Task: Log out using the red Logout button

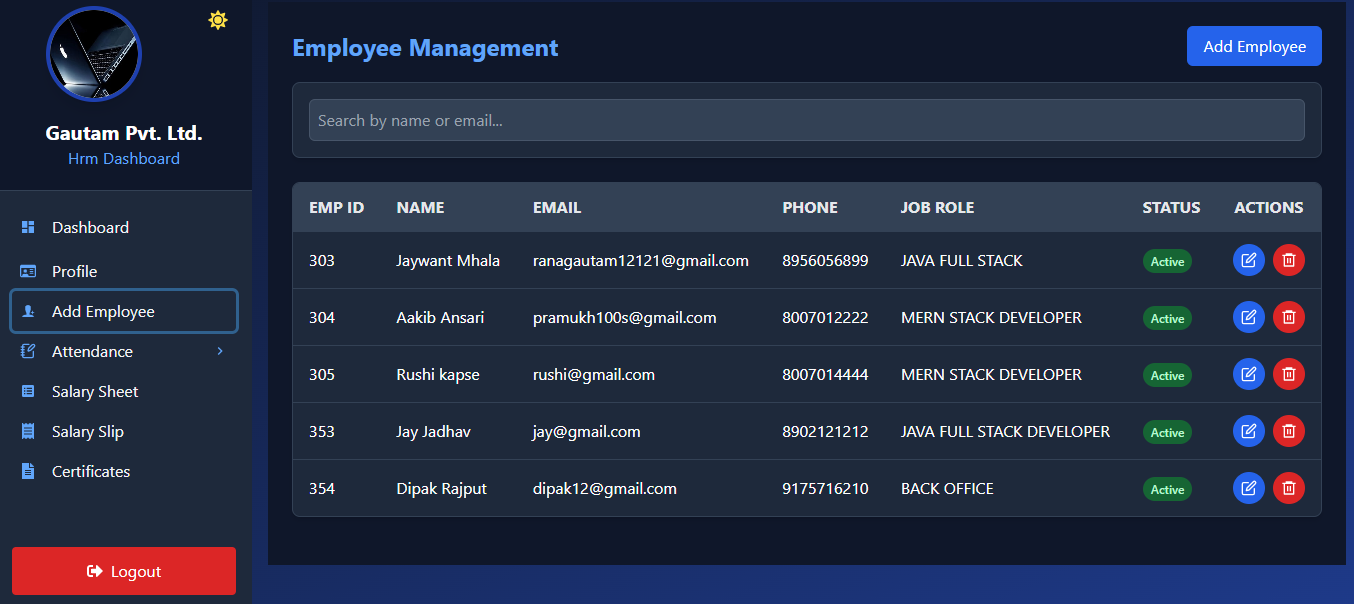Action: coord(124,571)
